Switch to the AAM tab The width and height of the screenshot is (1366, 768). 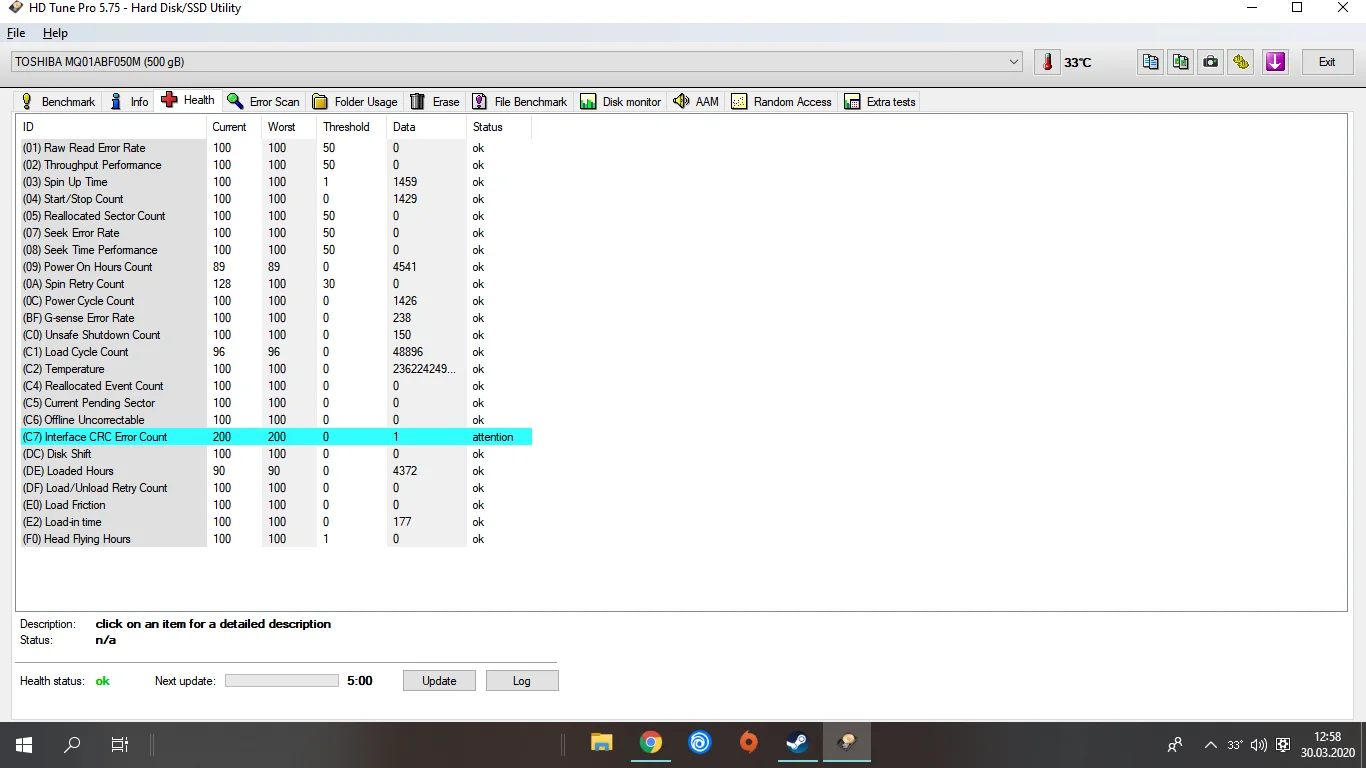[x=696, y=101]
